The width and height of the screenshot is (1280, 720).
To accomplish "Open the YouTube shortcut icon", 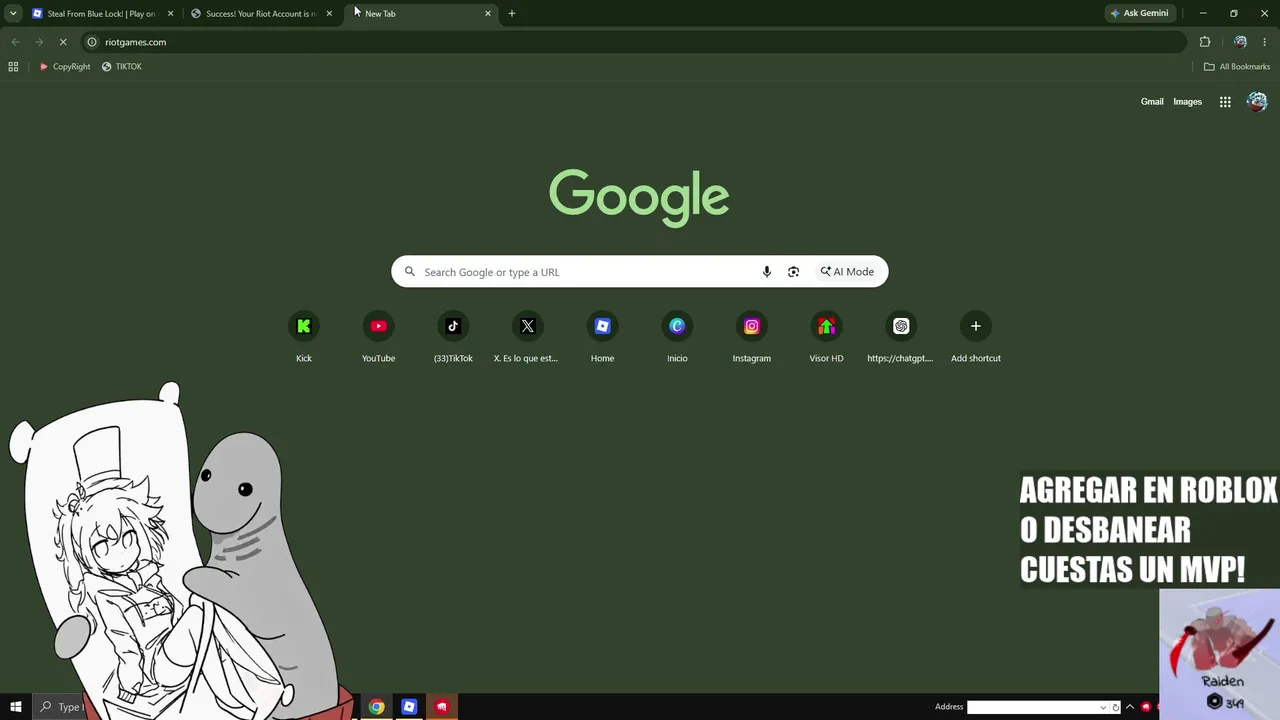I will 378,326.
